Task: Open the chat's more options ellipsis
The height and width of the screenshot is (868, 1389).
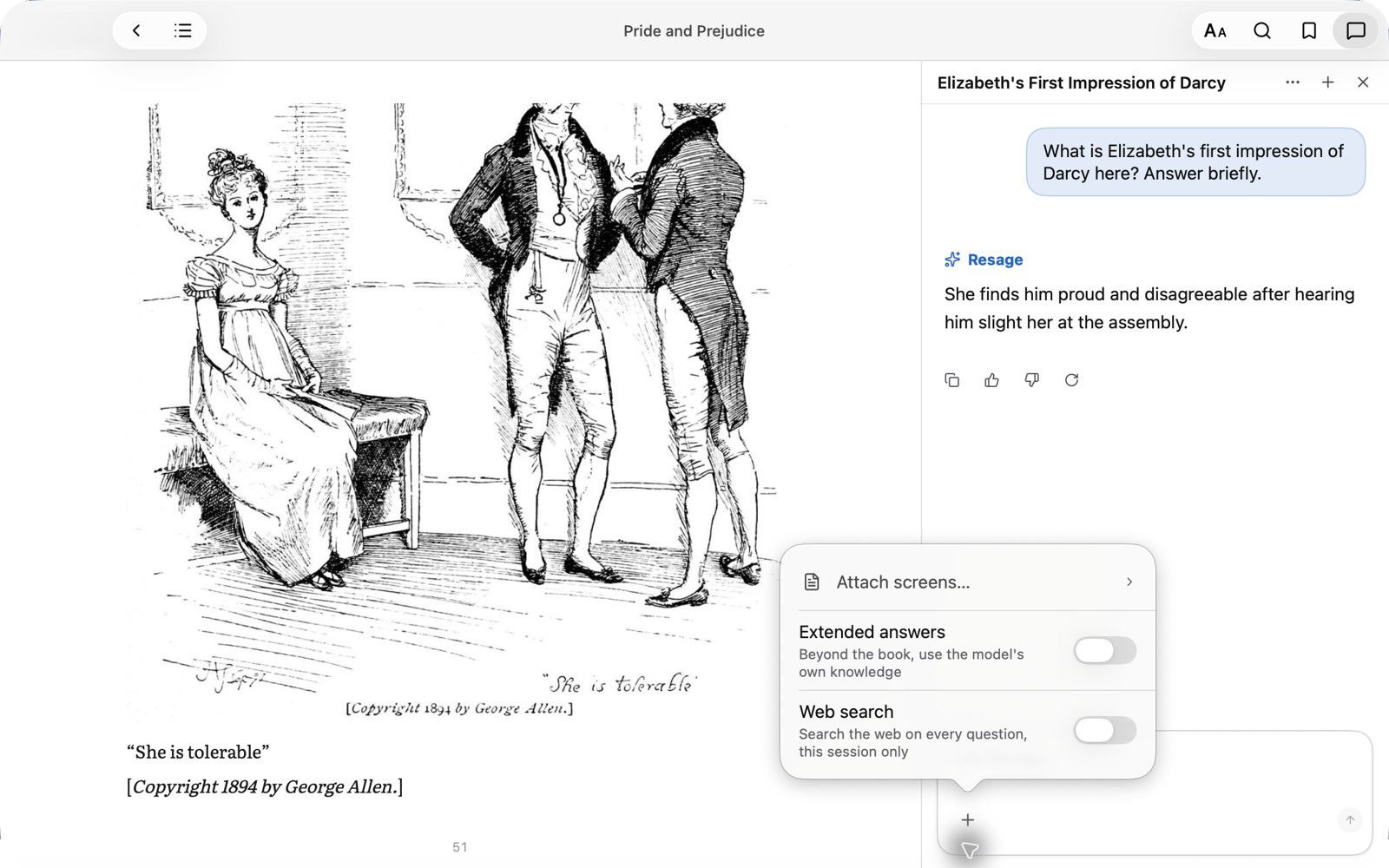Action: pos(1293,82)
